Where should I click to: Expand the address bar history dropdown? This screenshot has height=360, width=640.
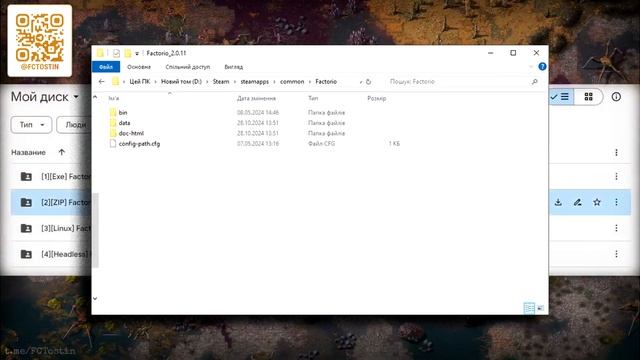[x=361, y=82]
